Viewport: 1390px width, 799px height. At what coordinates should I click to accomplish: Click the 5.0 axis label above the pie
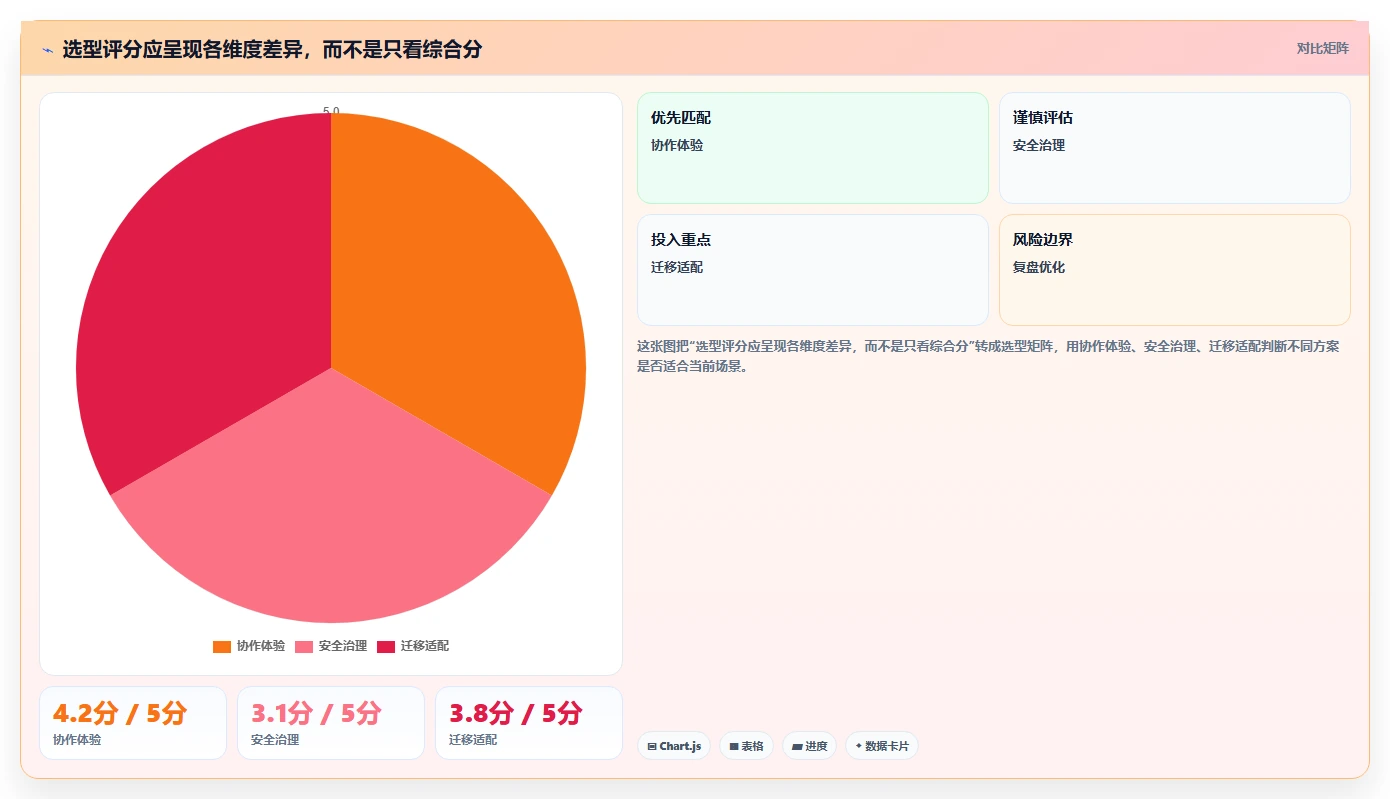pyautogui.click(x=331, y=111)
